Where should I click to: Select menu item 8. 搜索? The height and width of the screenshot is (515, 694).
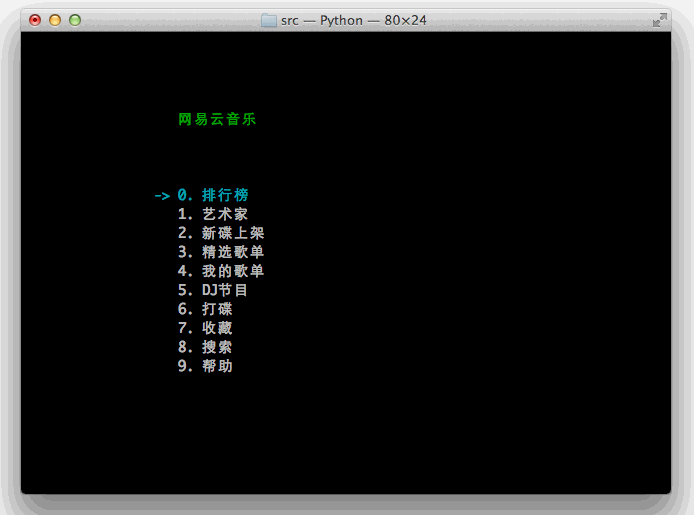(x=205, y=347)
